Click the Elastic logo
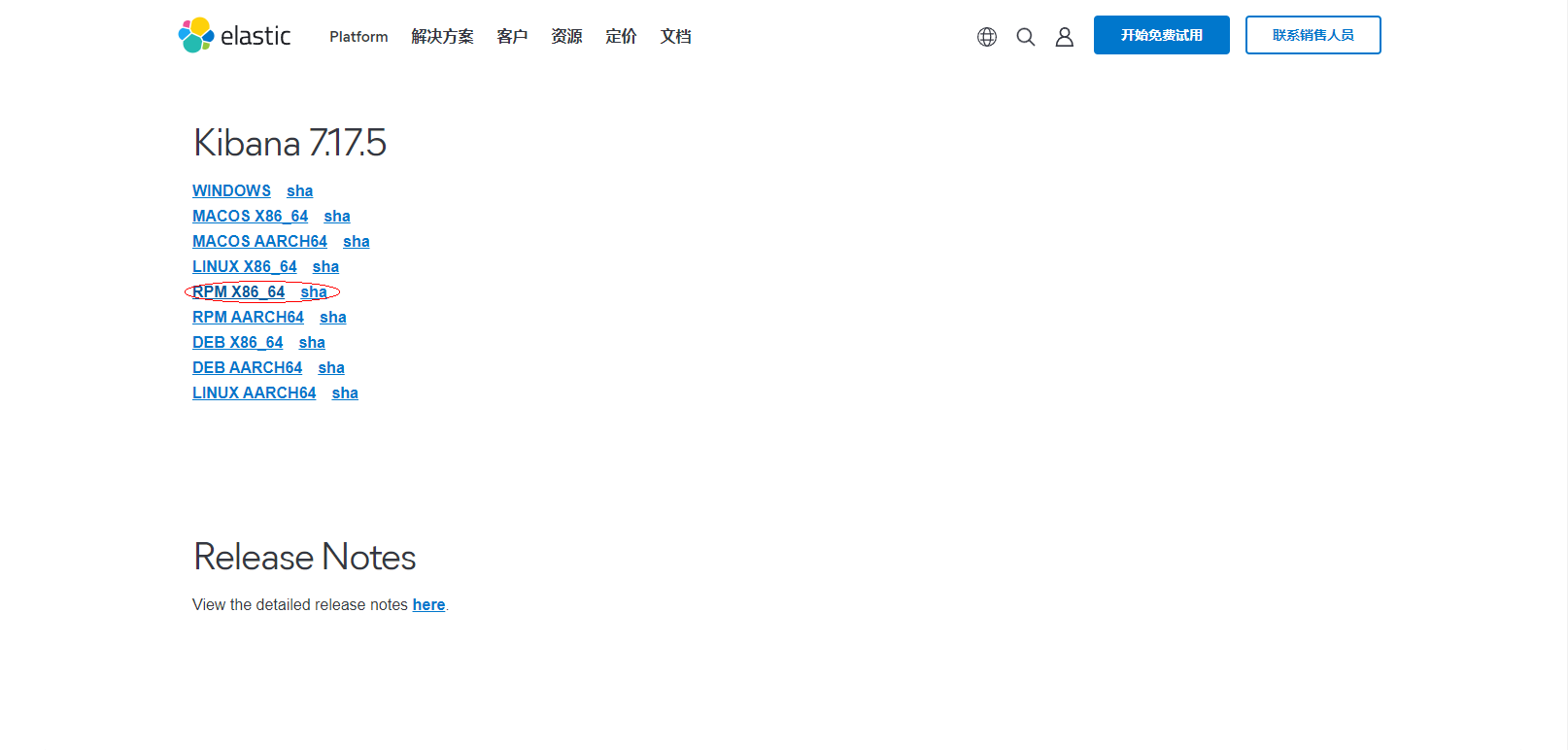Screen dimensions: 1568x750 tap(234, 36)
